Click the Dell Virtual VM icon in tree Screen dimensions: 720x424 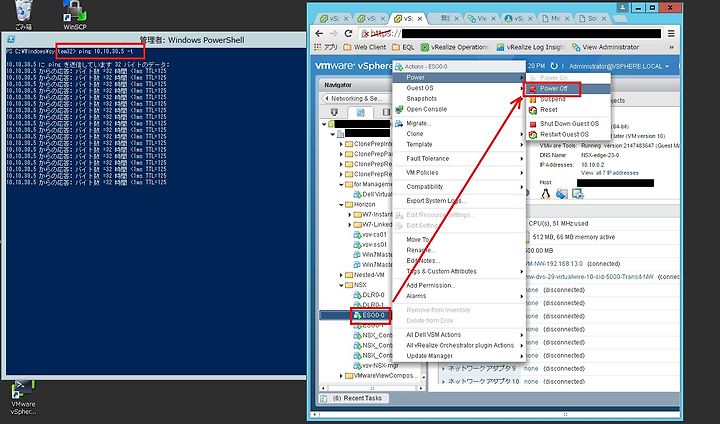coord(357,194)
